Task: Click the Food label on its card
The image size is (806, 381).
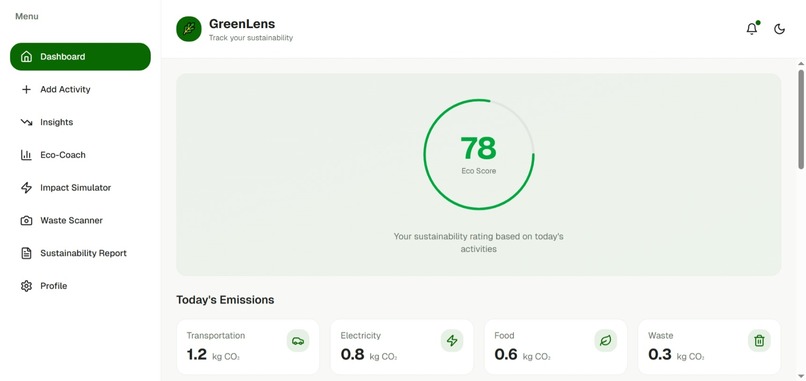Action: tap(504, 336)
